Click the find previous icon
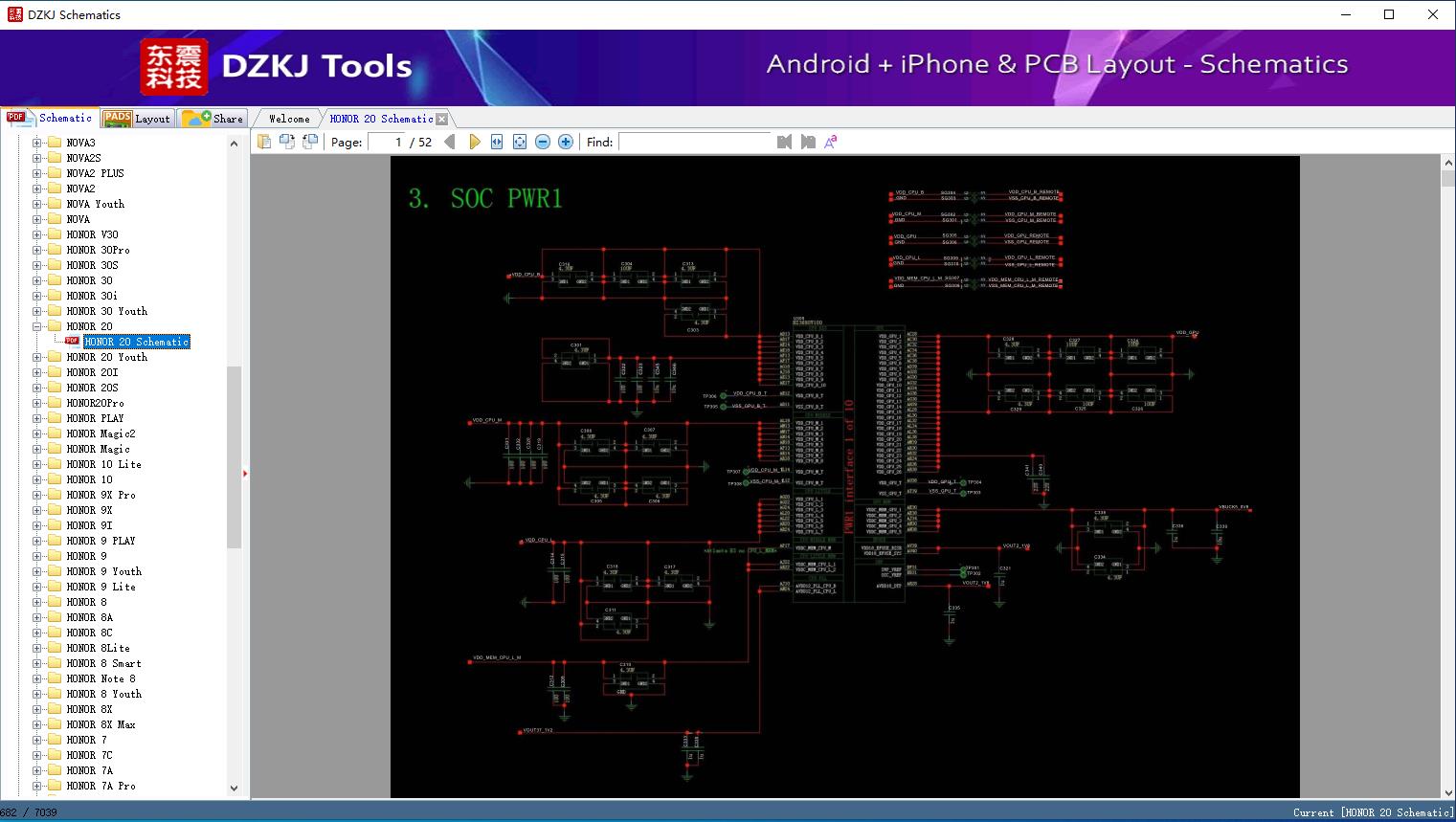 (x=784, y=142)
